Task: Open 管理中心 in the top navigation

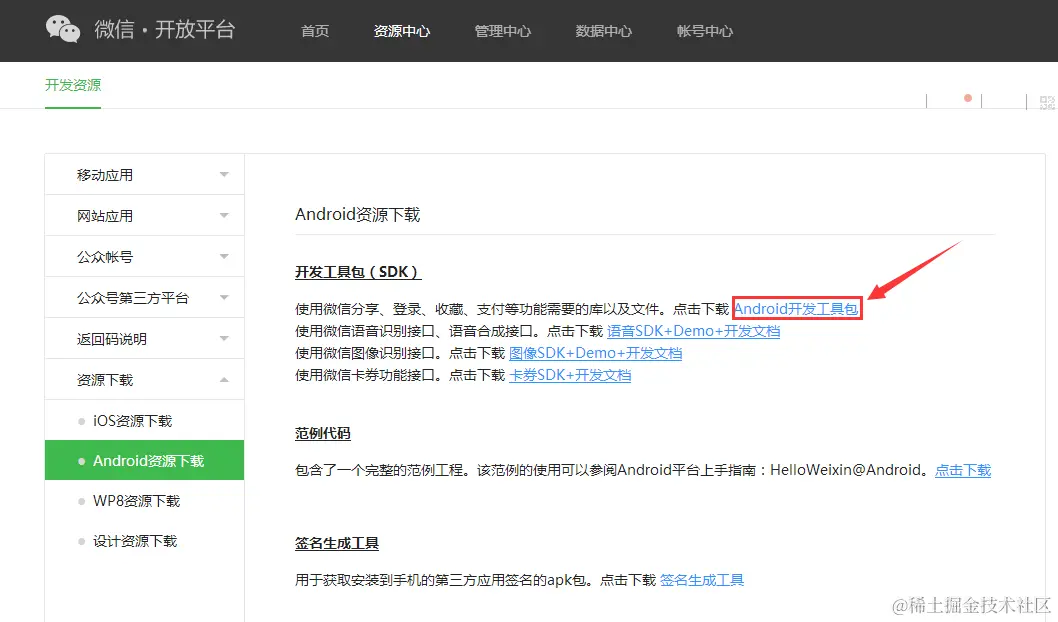Action: pyautogui.click(x=503, y=31)
